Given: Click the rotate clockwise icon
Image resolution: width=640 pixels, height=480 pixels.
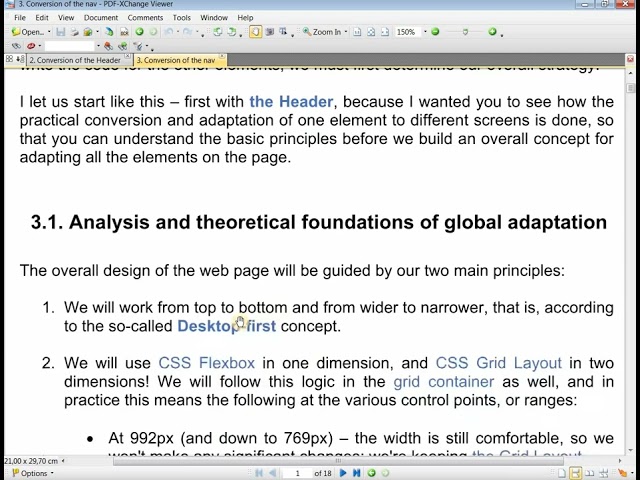Looking at the screenshot, I should pyautogui.click(x=232, y=32).
